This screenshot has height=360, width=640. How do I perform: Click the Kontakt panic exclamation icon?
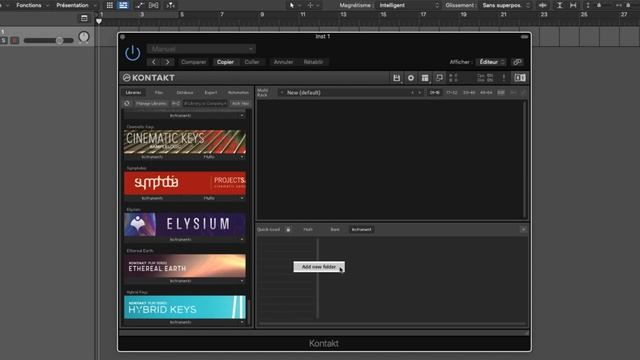point(504,78)
